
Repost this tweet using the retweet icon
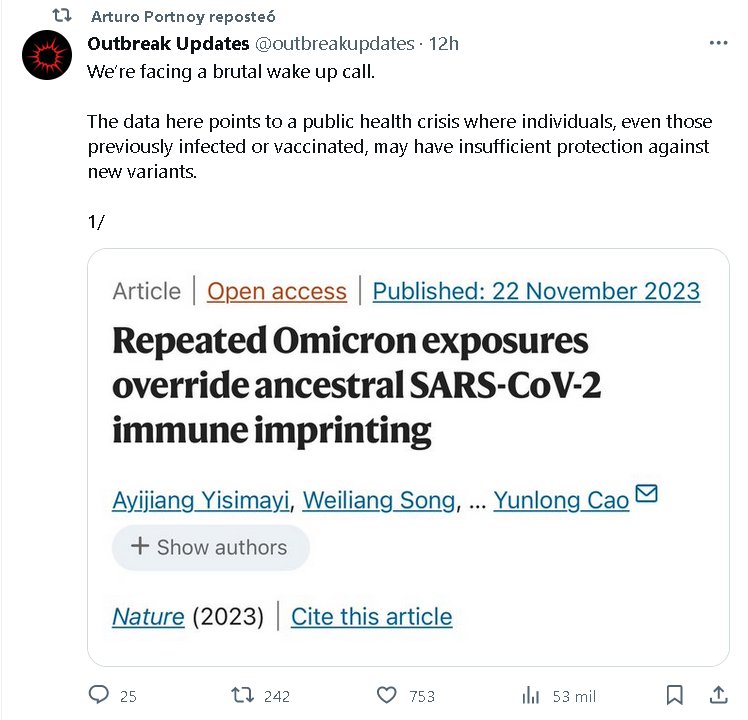[243, 695]
